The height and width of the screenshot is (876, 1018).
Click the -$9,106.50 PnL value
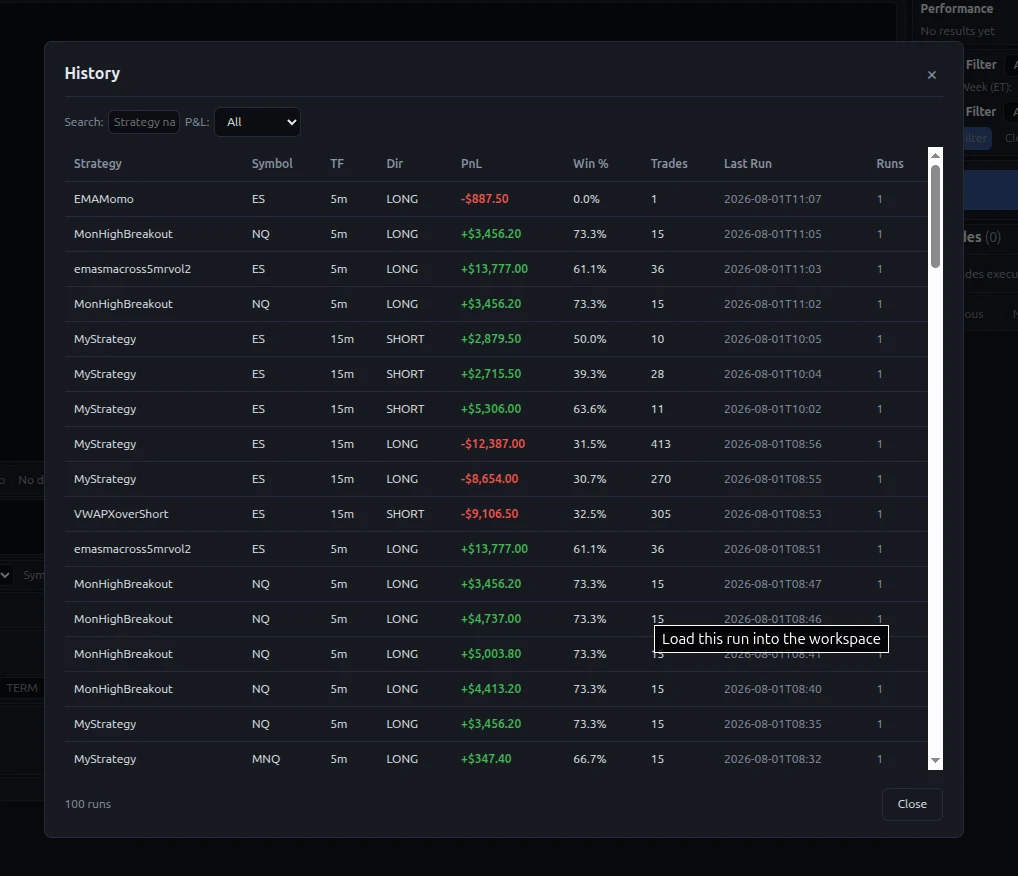(x=490, y=514)
